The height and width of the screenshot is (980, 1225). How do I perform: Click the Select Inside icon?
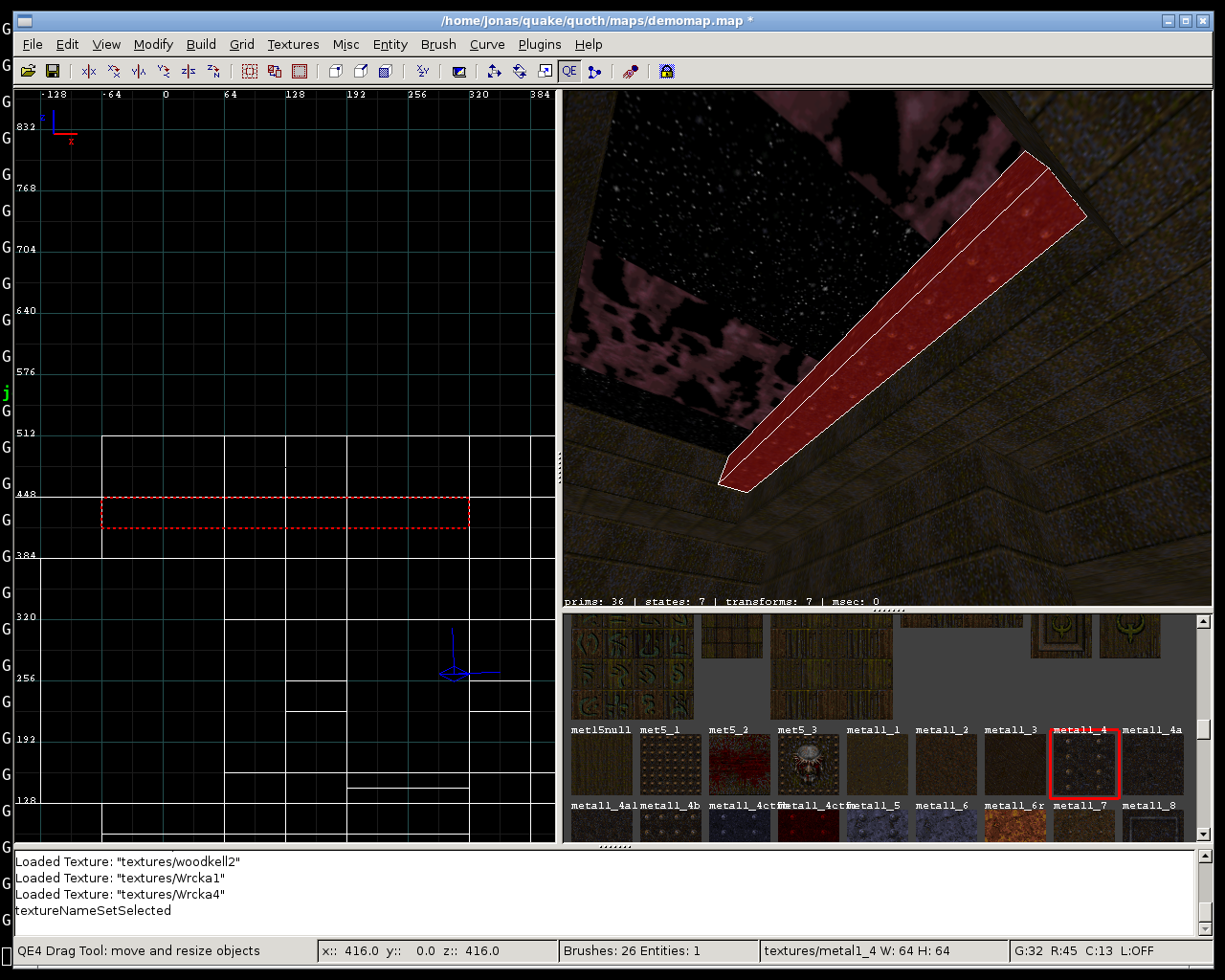300,71
